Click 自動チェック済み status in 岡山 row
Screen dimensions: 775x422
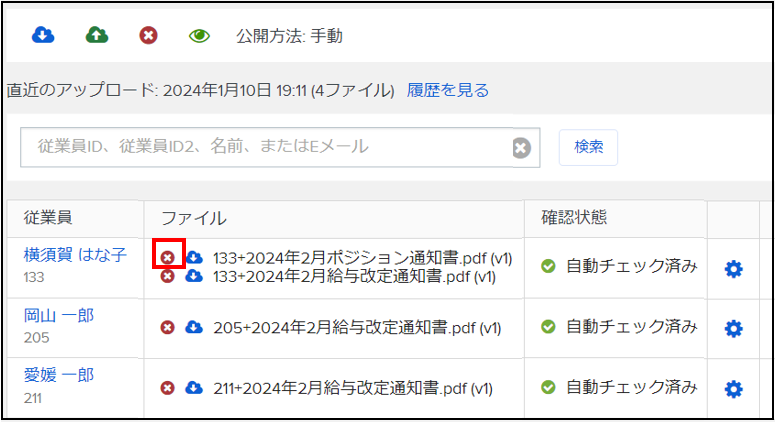(x=631, y=327)
